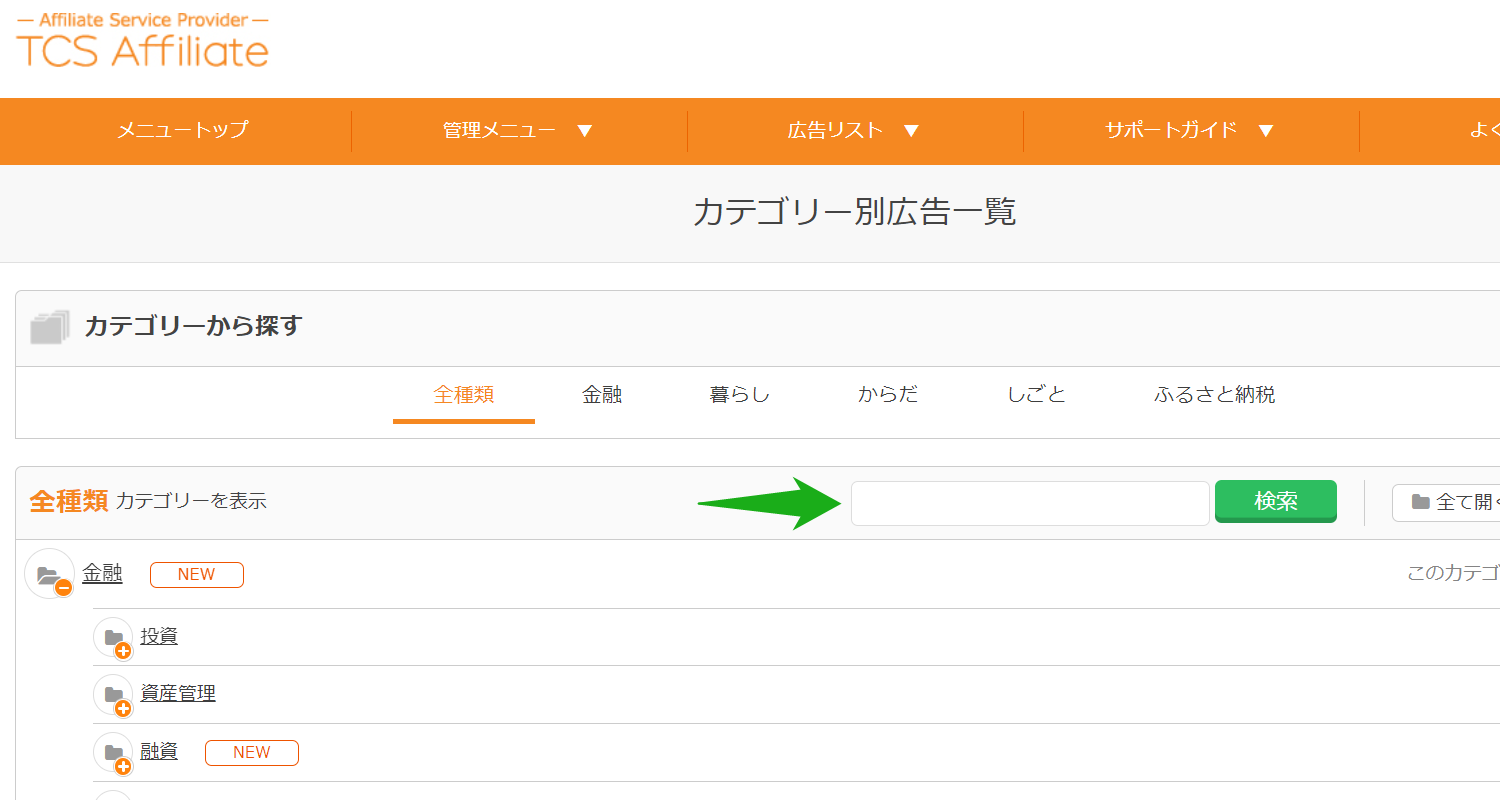Open the 管理メニュー dropdown
The height and width of the screenshot is (800, 1500).
click(x=518, y=130)
